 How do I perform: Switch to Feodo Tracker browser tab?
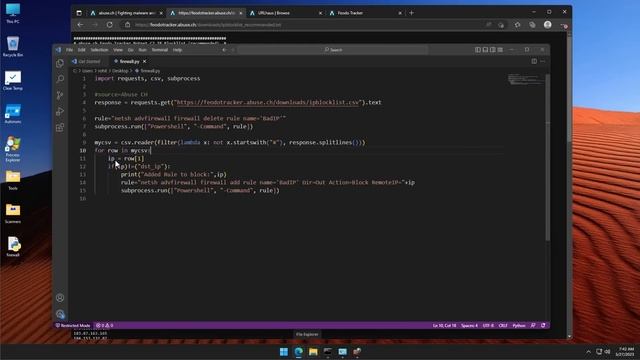[365, 13]
